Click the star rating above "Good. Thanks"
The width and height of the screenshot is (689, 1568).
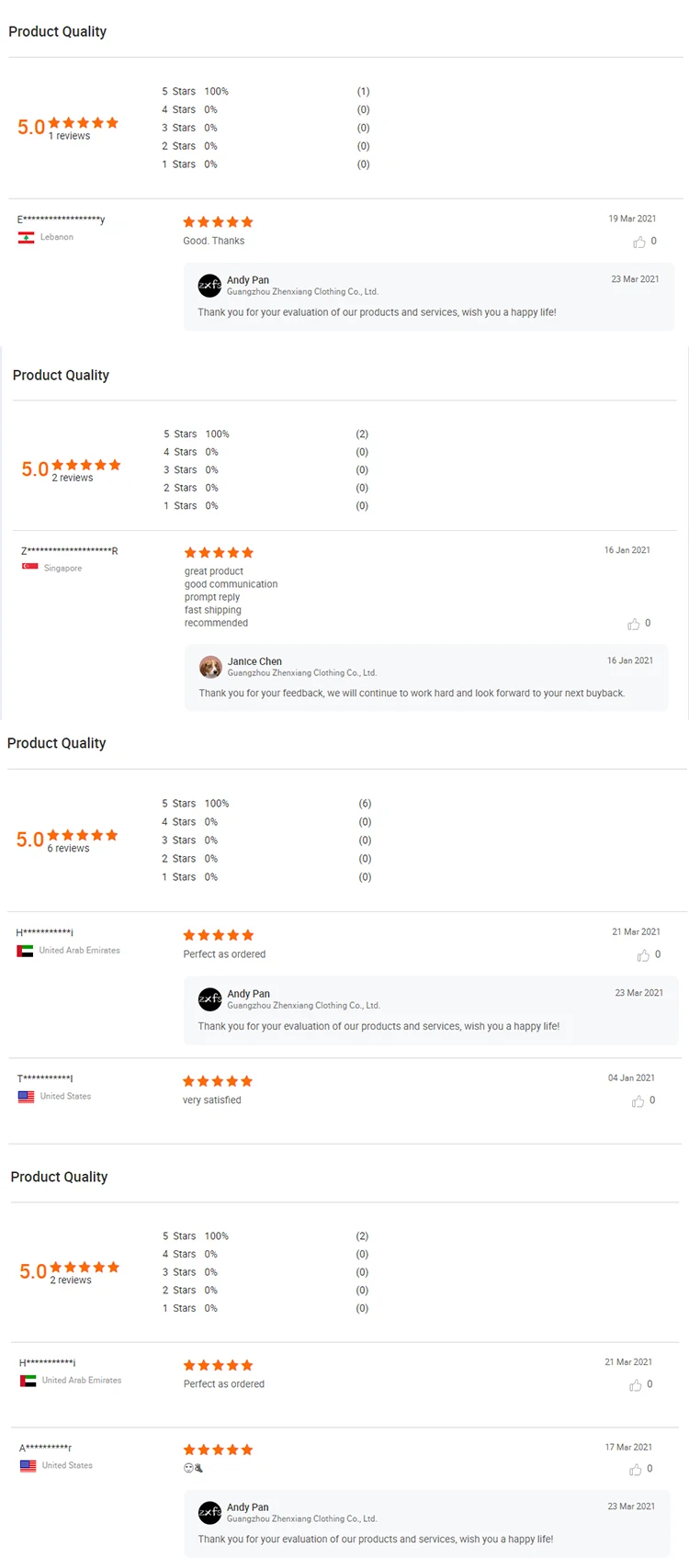click(218, 222)
